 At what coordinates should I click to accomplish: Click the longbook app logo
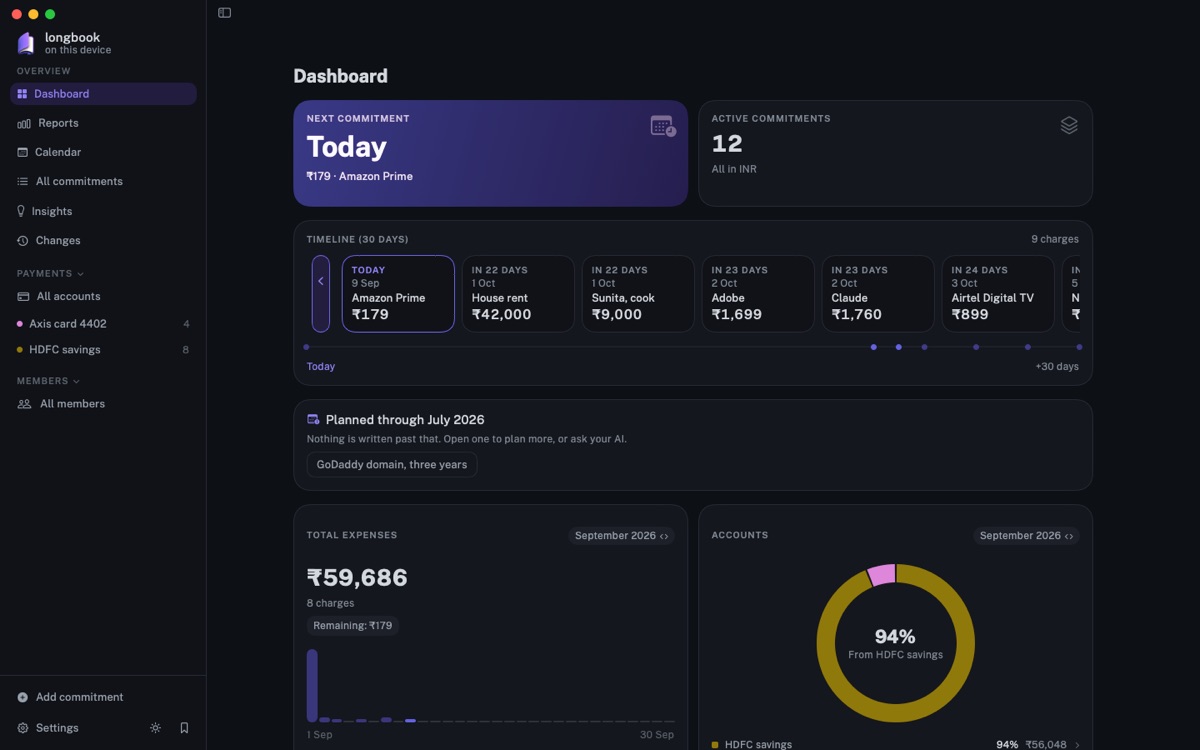point(26,43)
